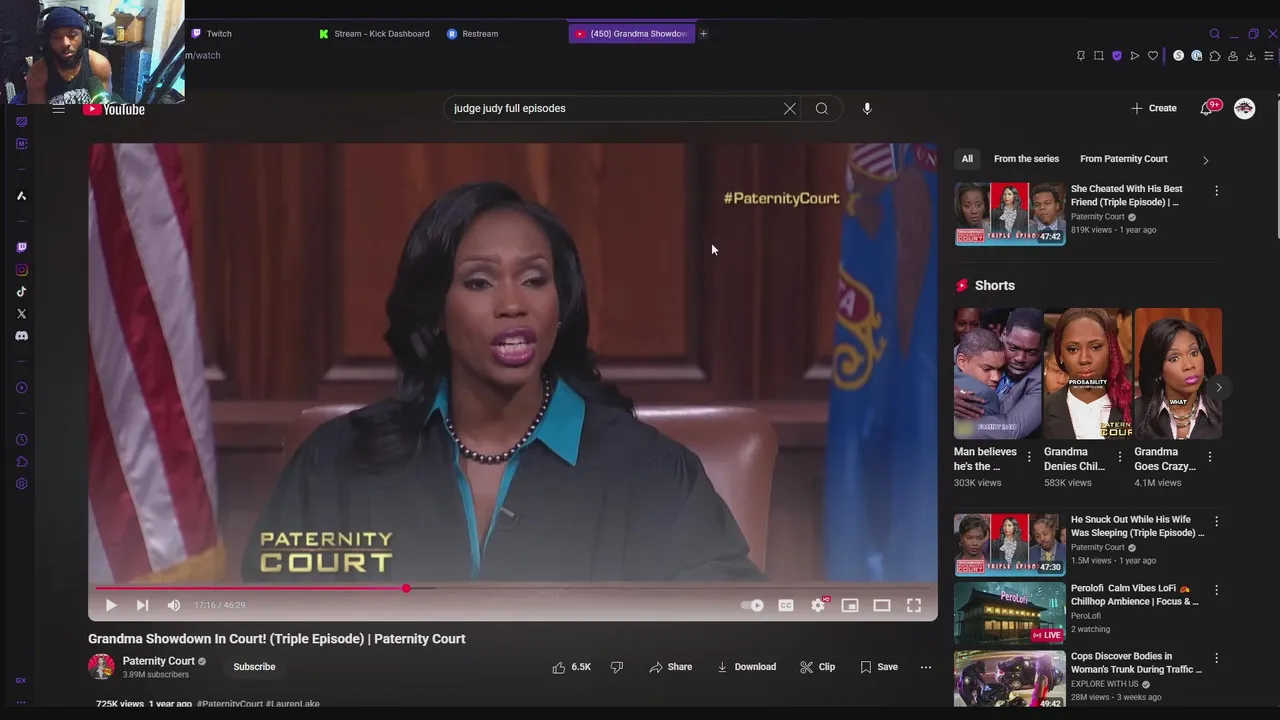This screenshot has width=1280, height=720.
Task: Open Discord in browser sidebar
Action: click(x=21, y=336)
